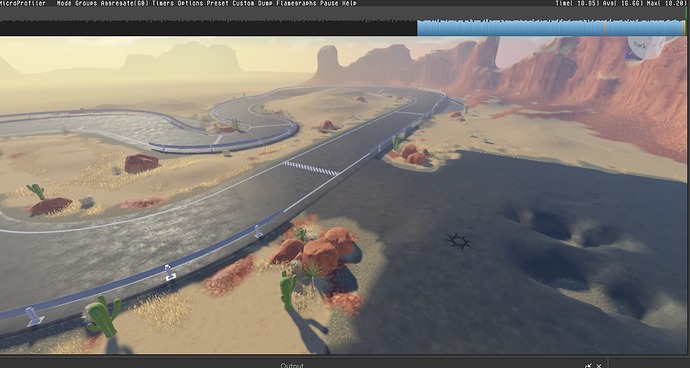Click the orange spike in frame graph
This screenshot has width=690, height=368.
pyautogui.click(x=605, y=28)
